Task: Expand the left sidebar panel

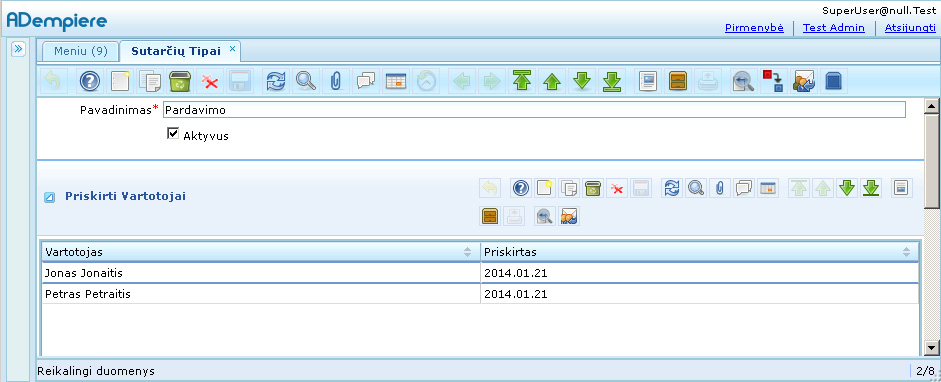Action: [x=18, y=49]
